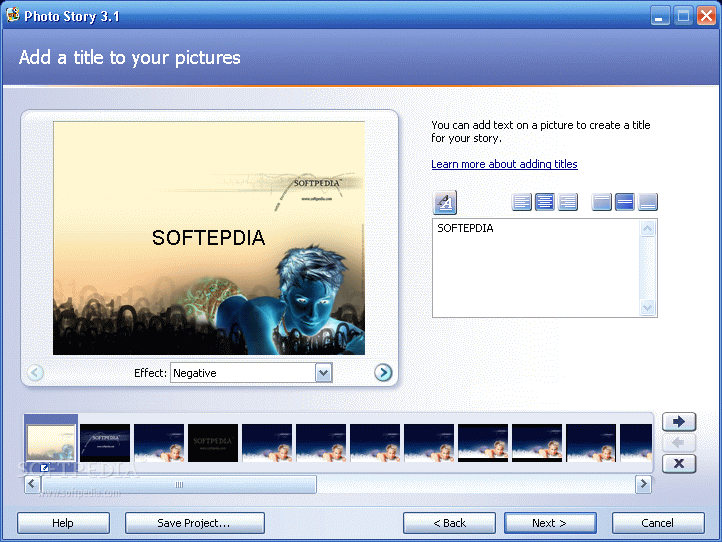Click filmstrip scroll left arrow
This screenshot has width=722, height=542.
pos(32,484)
